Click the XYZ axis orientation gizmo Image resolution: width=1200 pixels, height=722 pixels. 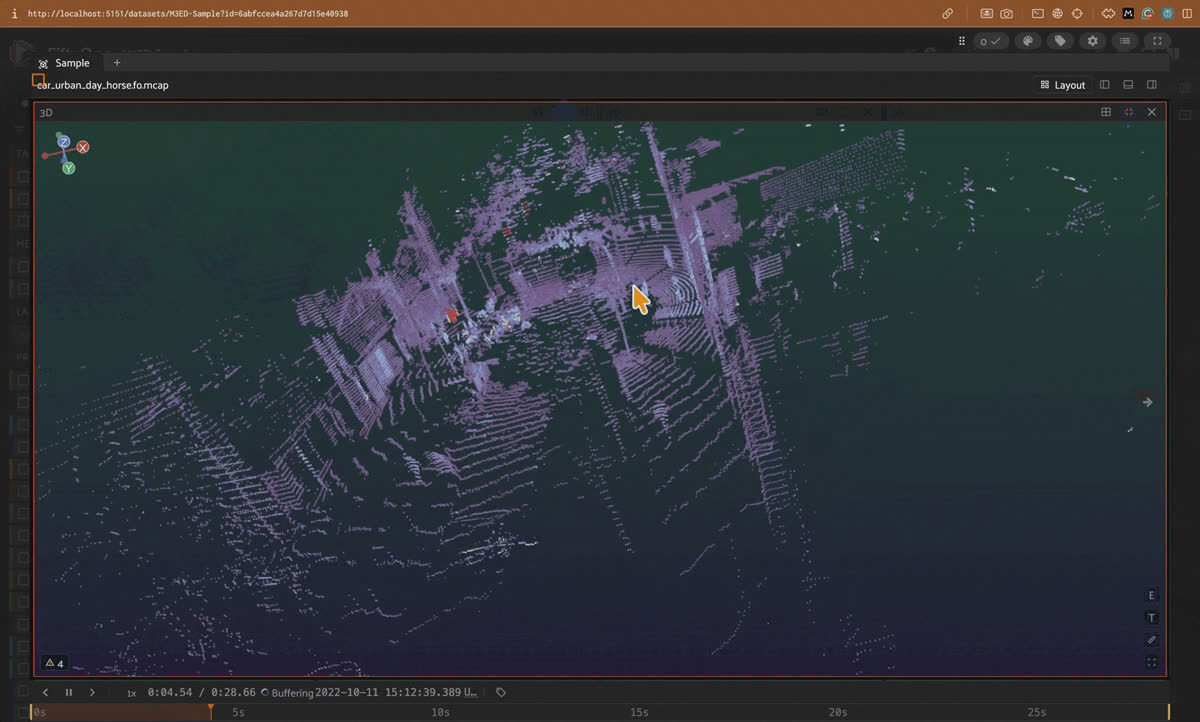click(x=66, y=152)
